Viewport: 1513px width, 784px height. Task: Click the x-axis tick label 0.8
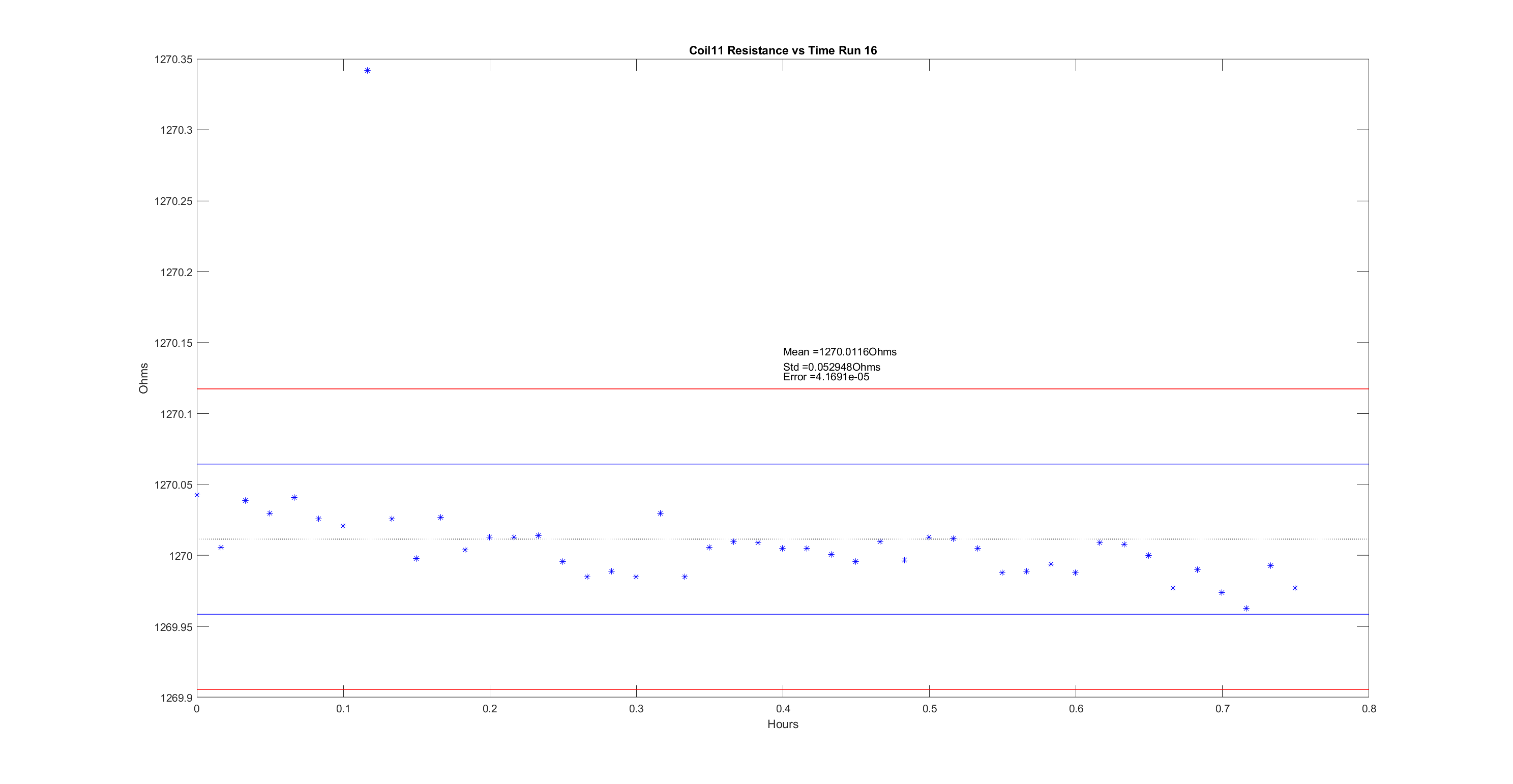point(1369,709)
